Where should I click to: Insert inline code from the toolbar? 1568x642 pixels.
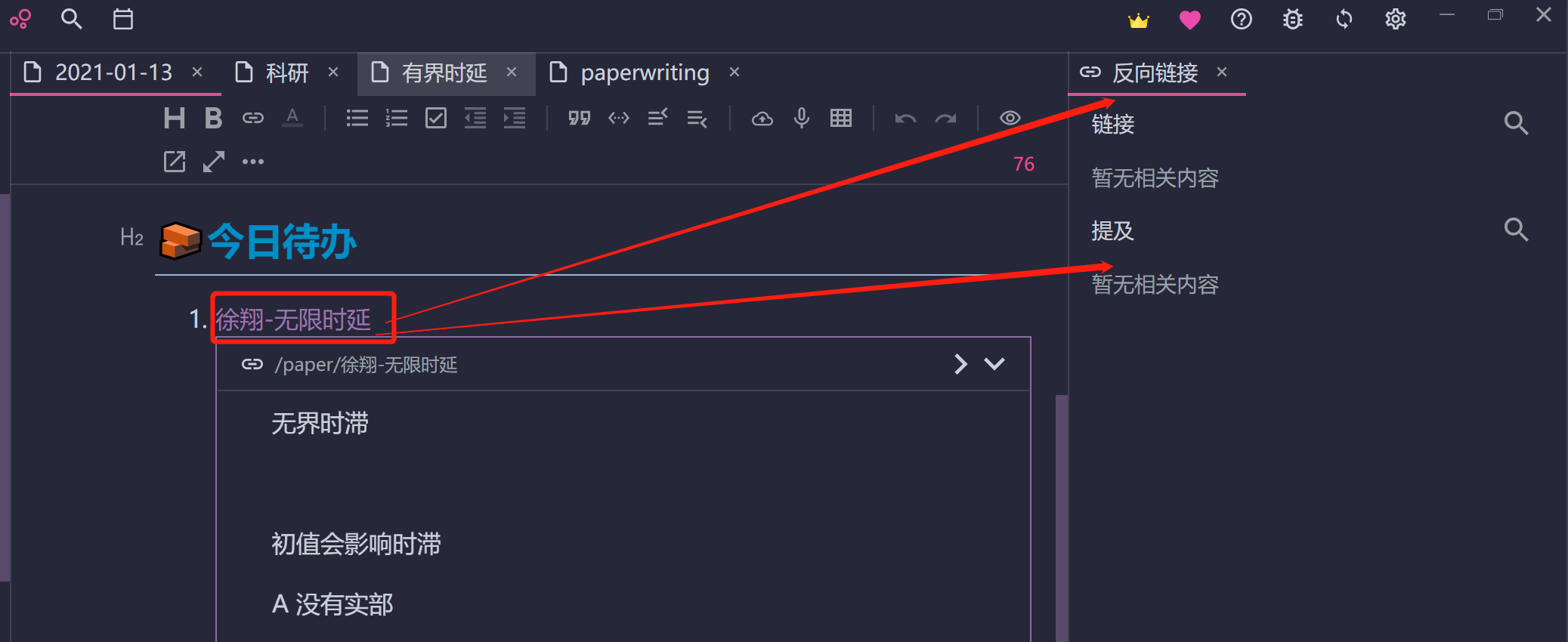(619, 118)
